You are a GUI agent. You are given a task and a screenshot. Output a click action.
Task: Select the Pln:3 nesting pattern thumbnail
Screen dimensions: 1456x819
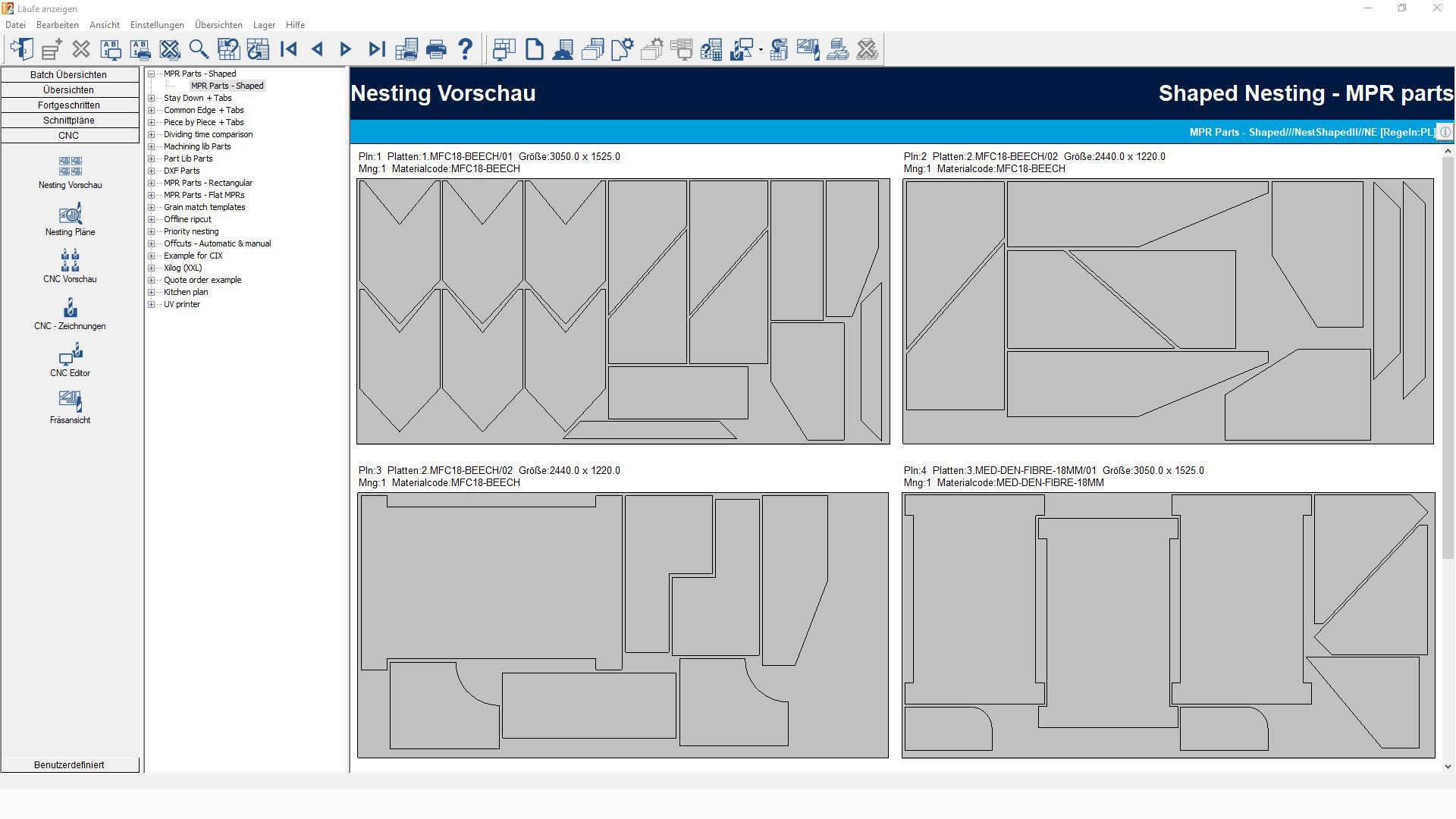click(x=623, y=625)
